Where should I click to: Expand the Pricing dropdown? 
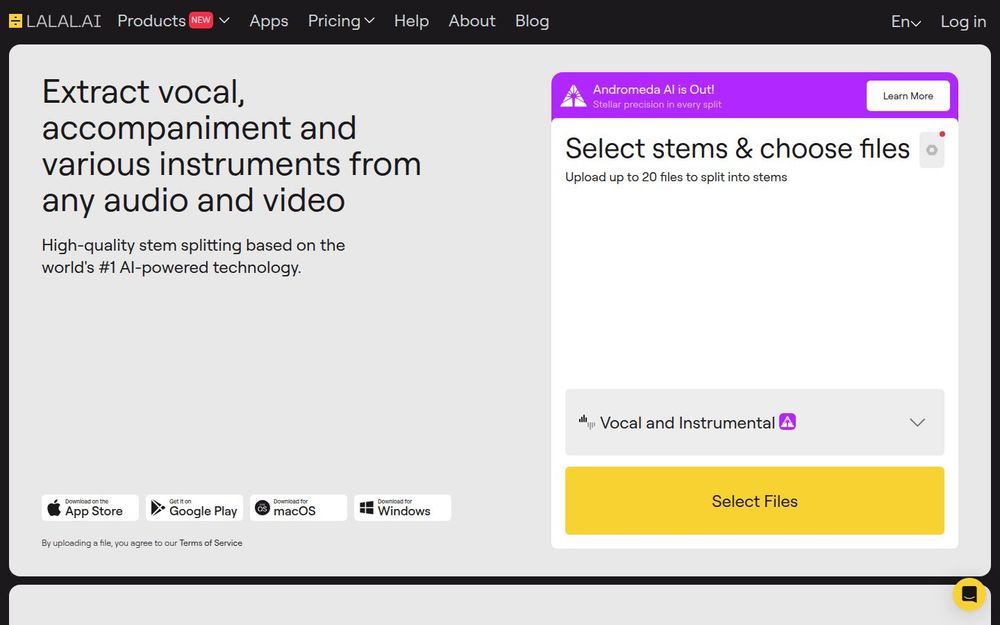pyautogui.click(x=341, y=21)
